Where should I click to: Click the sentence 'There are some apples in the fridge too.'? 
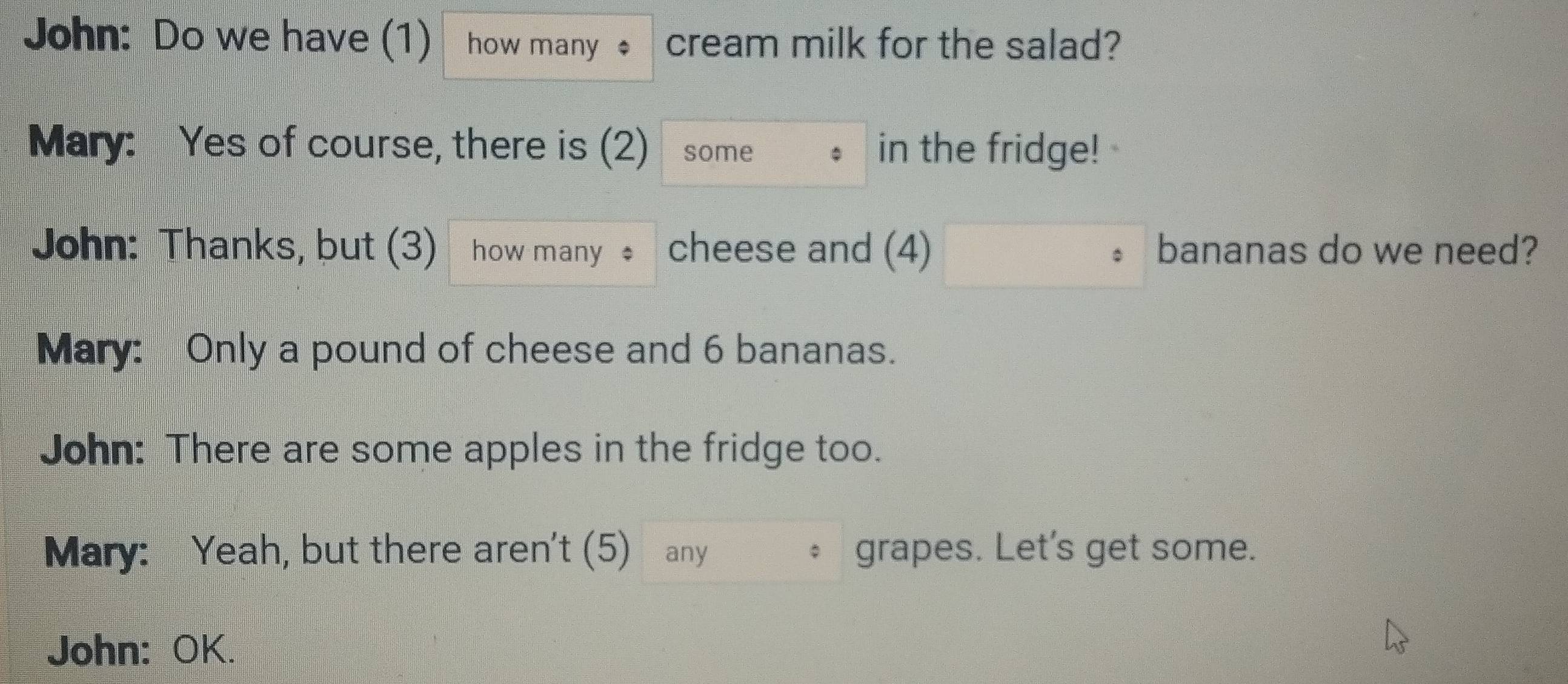(524, 450)
